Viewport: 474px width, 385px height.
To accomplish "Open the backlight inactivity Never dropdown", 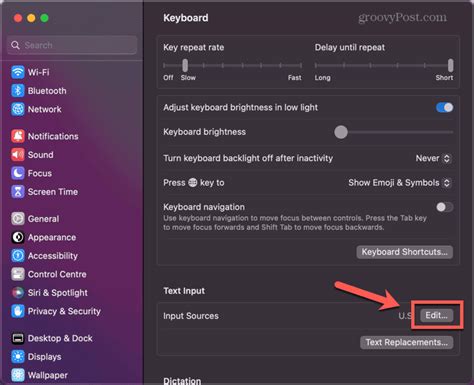I will 433,158.
